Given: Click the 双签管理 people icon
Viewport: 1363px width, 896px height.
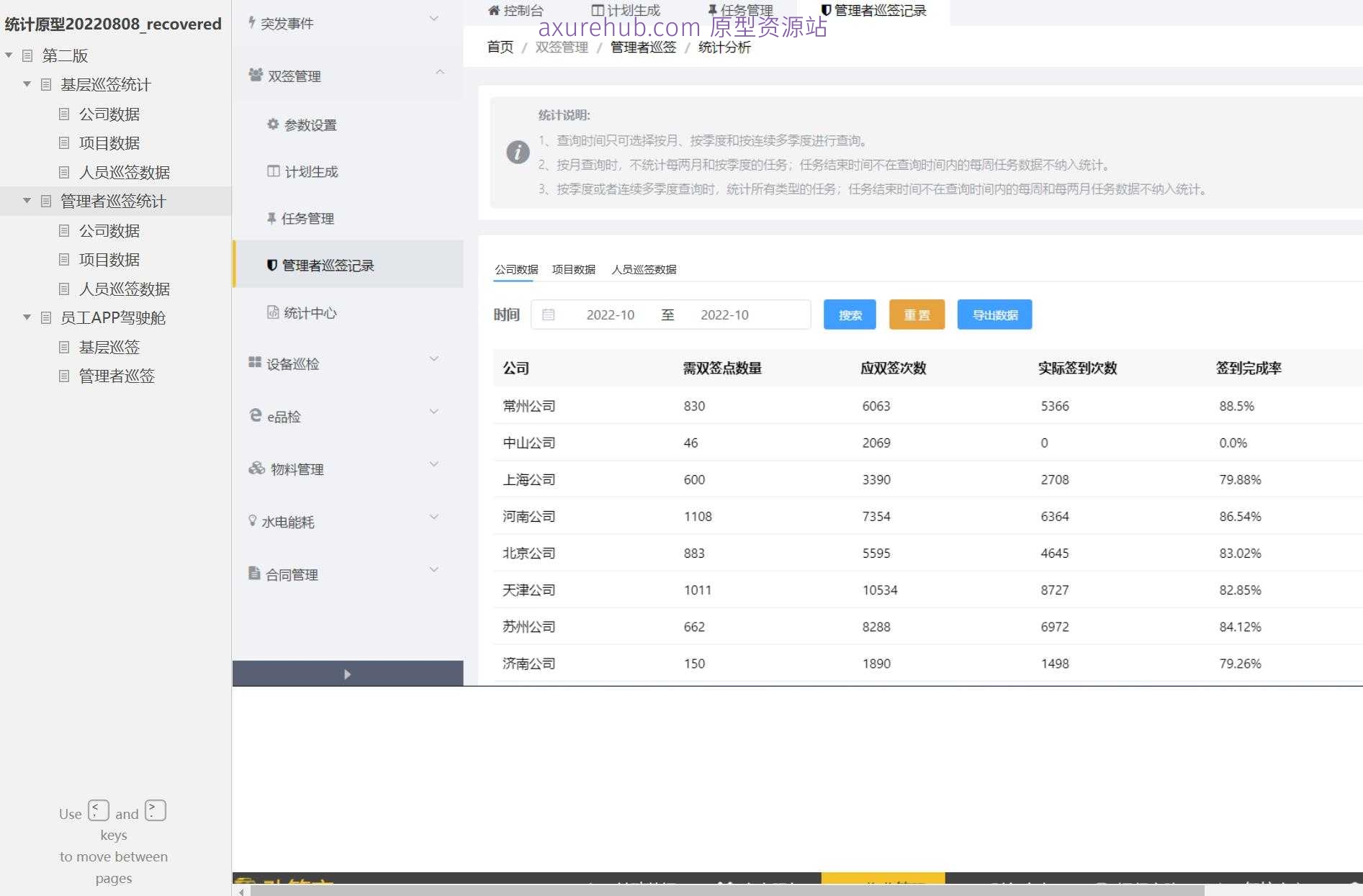Looking at the screenshot, I should click(256, 75).
